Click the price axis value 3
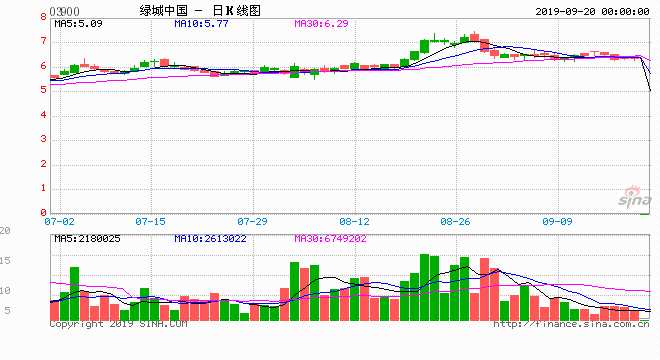Image resolution: width=660 pixels, height=360 pixels. click(x=43, y=139)
